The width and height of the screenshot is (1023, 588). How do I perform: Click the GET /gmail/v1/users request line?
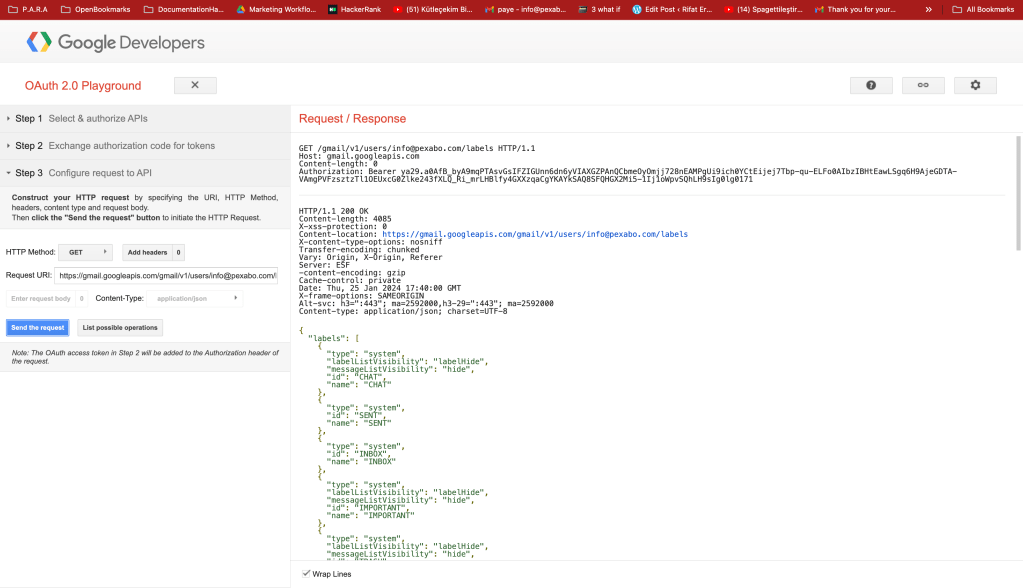point(417,148)
